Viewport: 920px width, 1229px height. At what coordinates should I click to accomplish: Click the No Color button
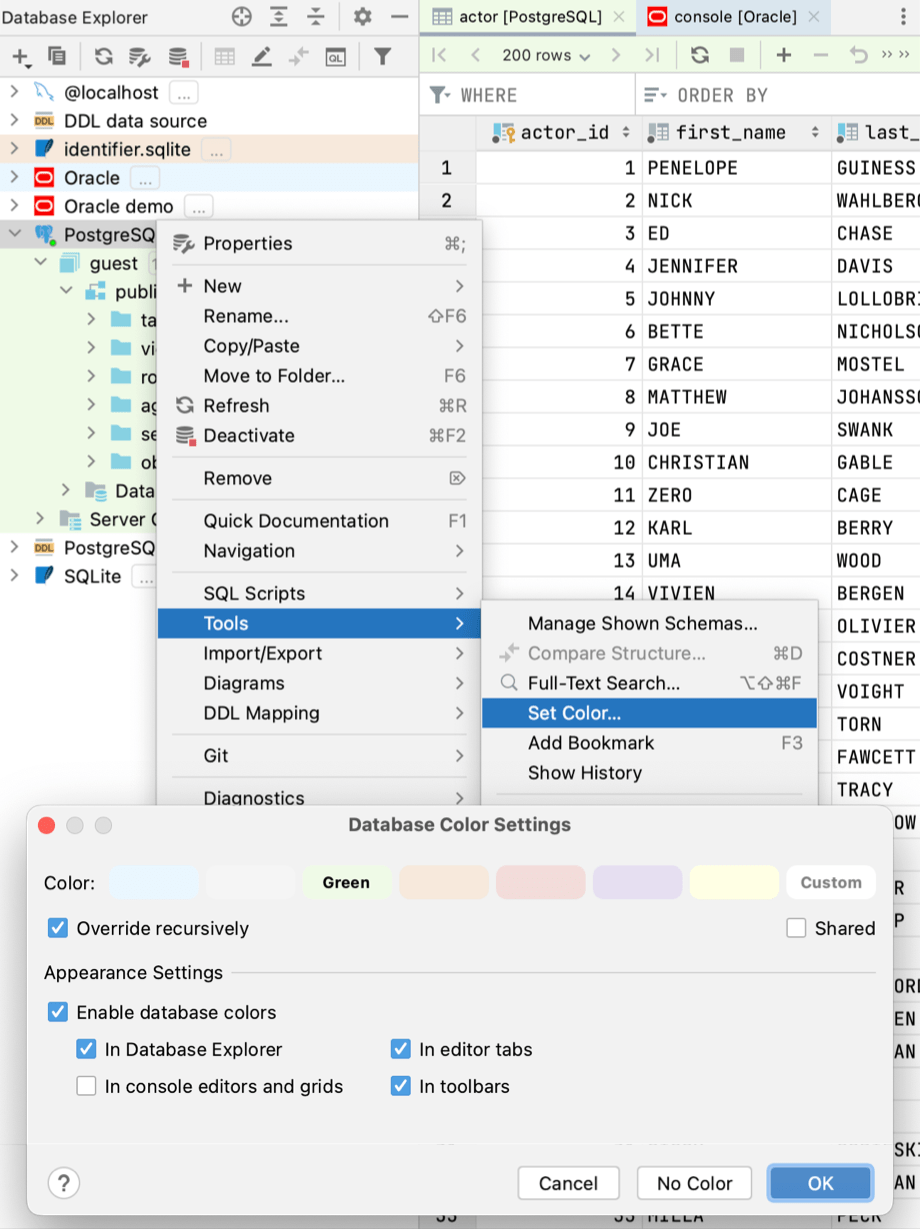pos(694,1183)
